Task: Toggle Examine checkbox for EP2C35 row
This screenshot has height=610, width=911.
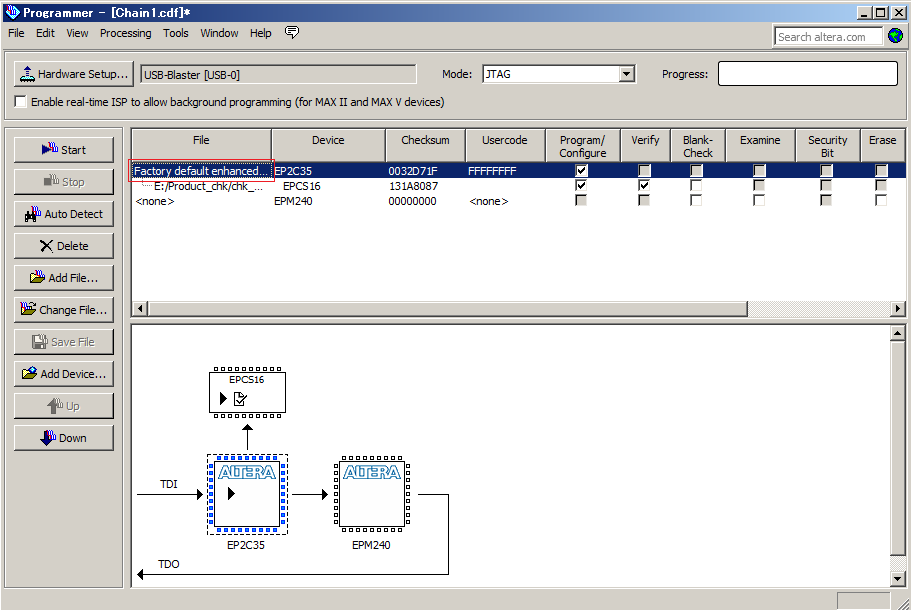Action: click(x=759, y=170)
